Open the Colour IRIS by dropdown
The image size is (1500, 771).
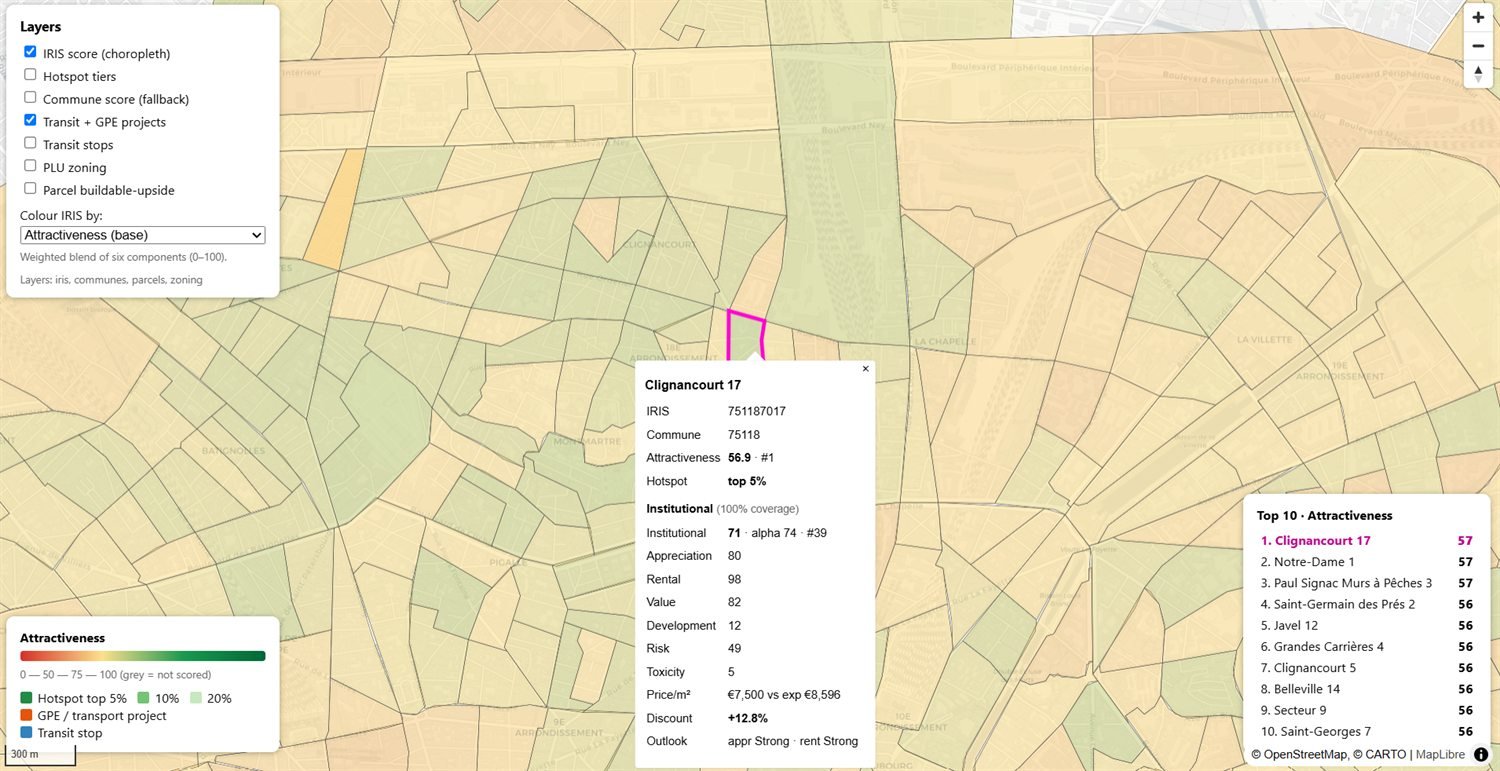coord(142,235)
